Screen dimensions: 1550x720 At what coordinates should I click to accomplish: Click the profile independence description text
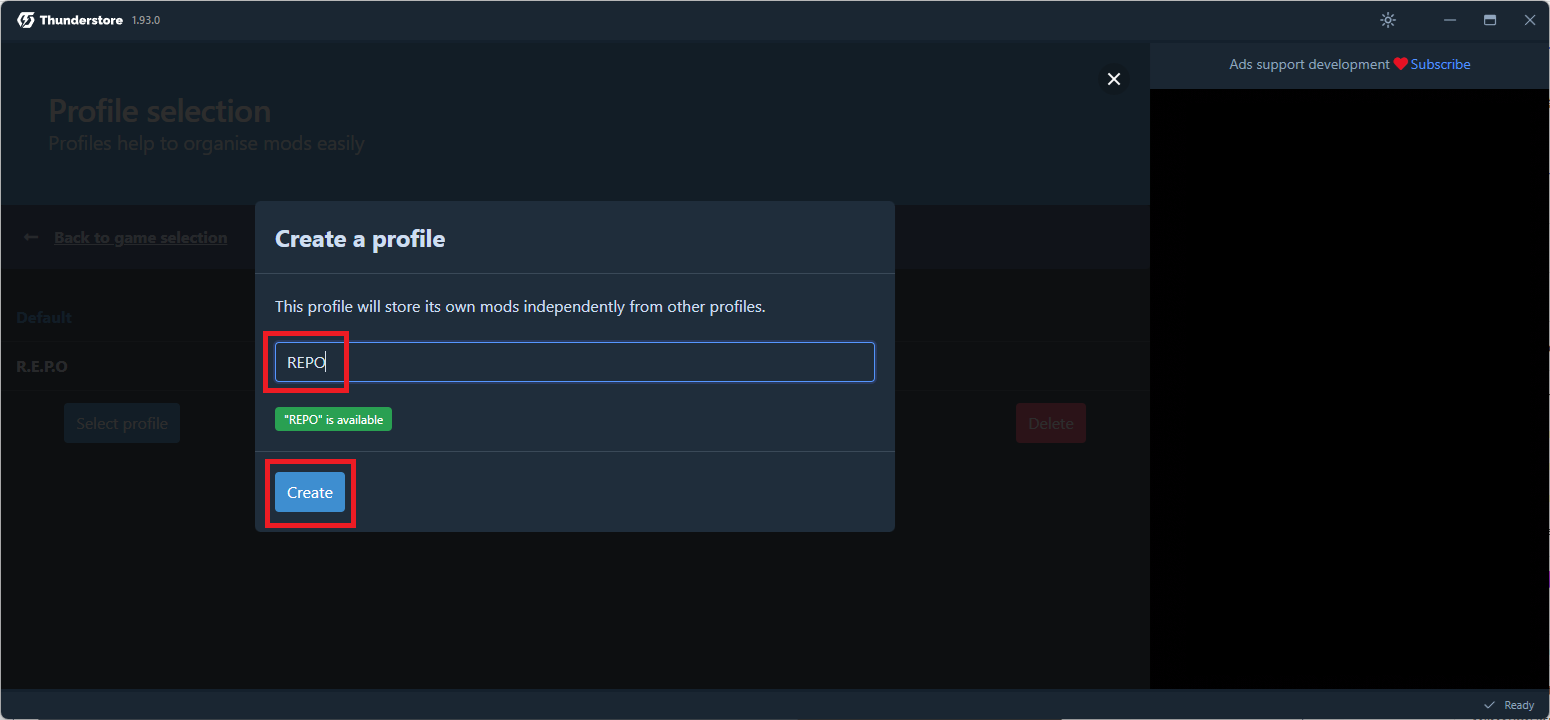(520, 306)
